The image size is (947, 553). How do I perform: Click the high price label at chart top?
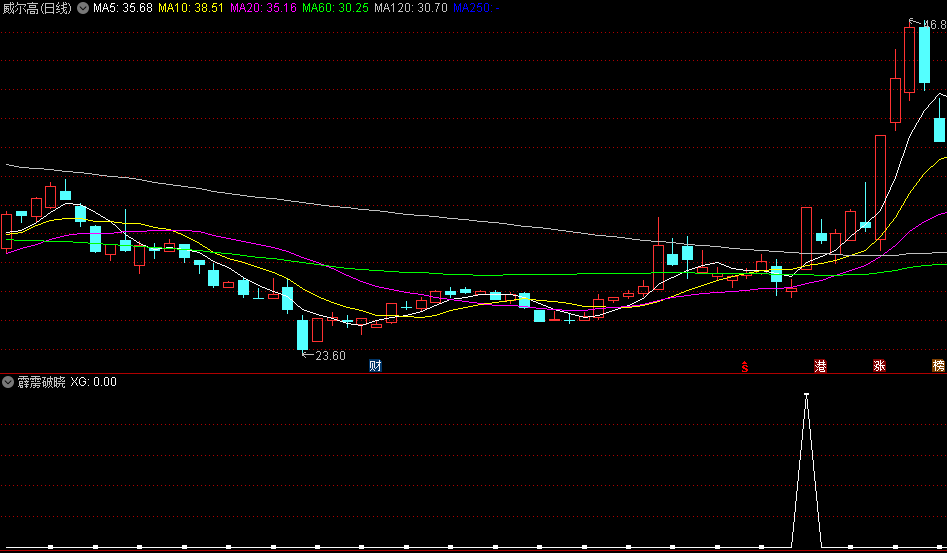point(937,25)
